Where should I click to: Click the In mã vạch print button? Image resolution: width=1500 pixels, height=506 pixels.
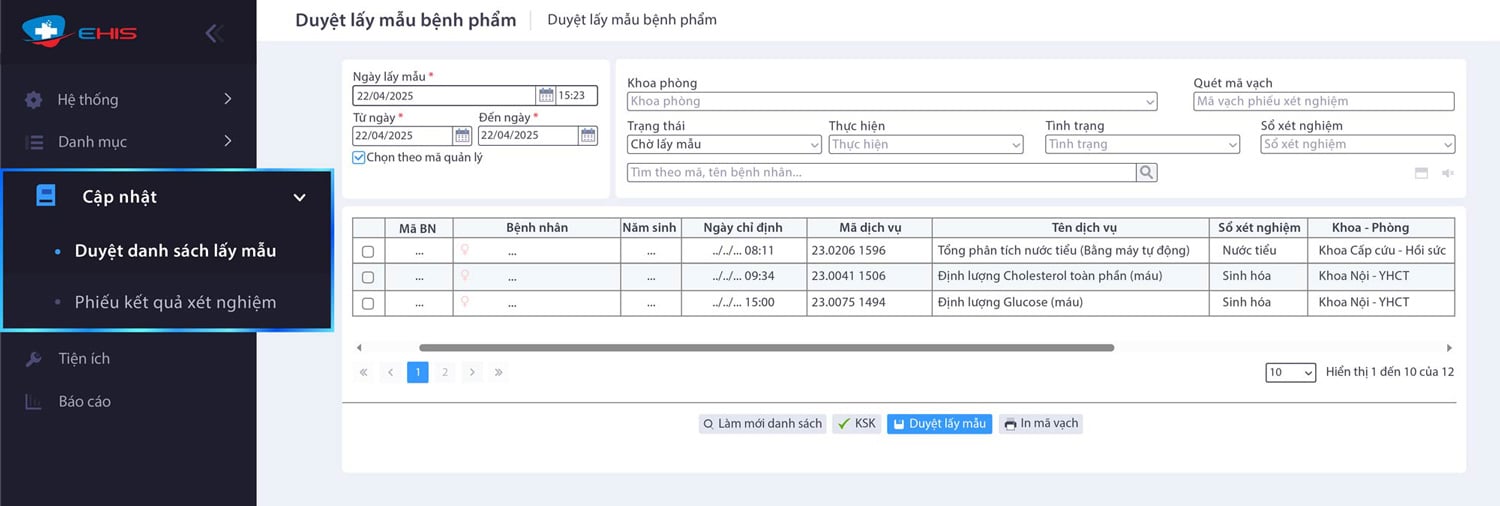[x=1040, y=424]
